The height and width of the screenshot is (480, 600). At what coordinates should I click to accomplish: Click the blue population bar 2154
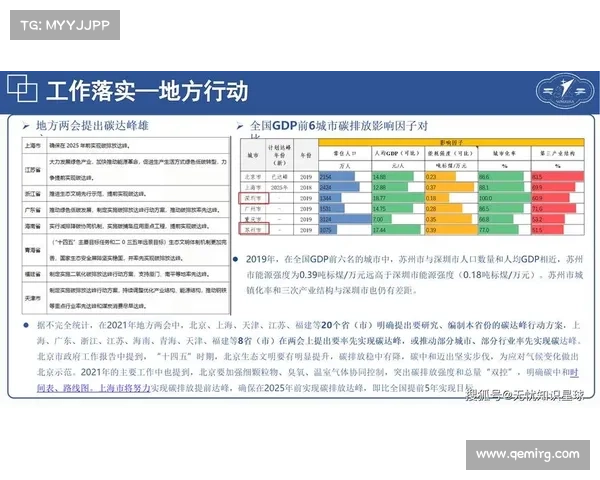click(337, 177)
